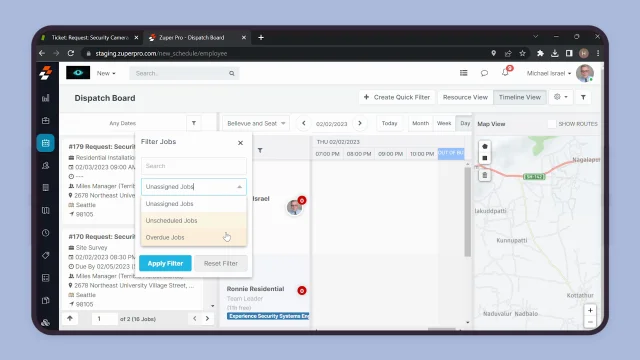Enable the Show Routes checkbox

pos(552,124)
